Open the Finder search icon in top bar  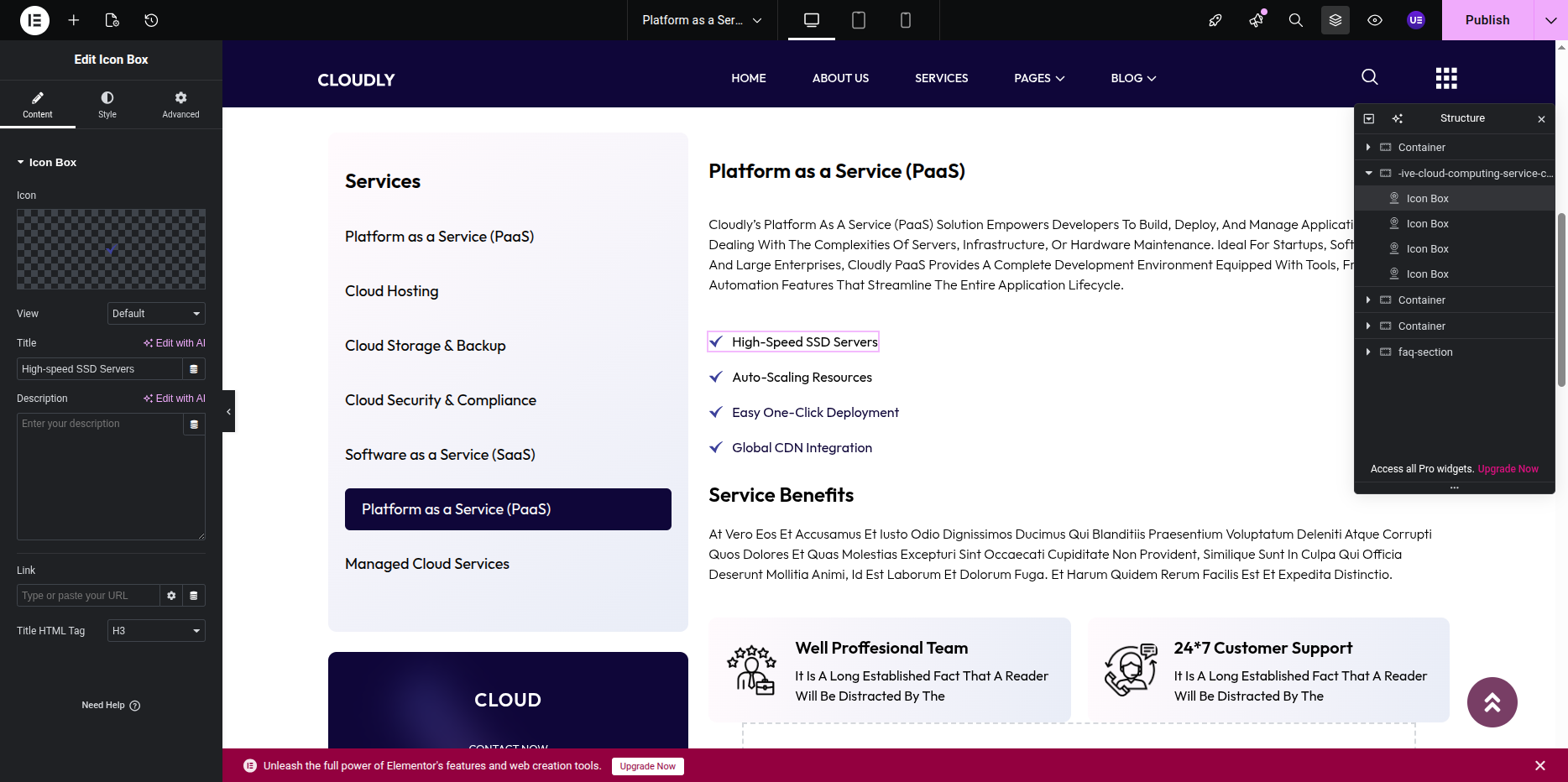[1296, 20]
